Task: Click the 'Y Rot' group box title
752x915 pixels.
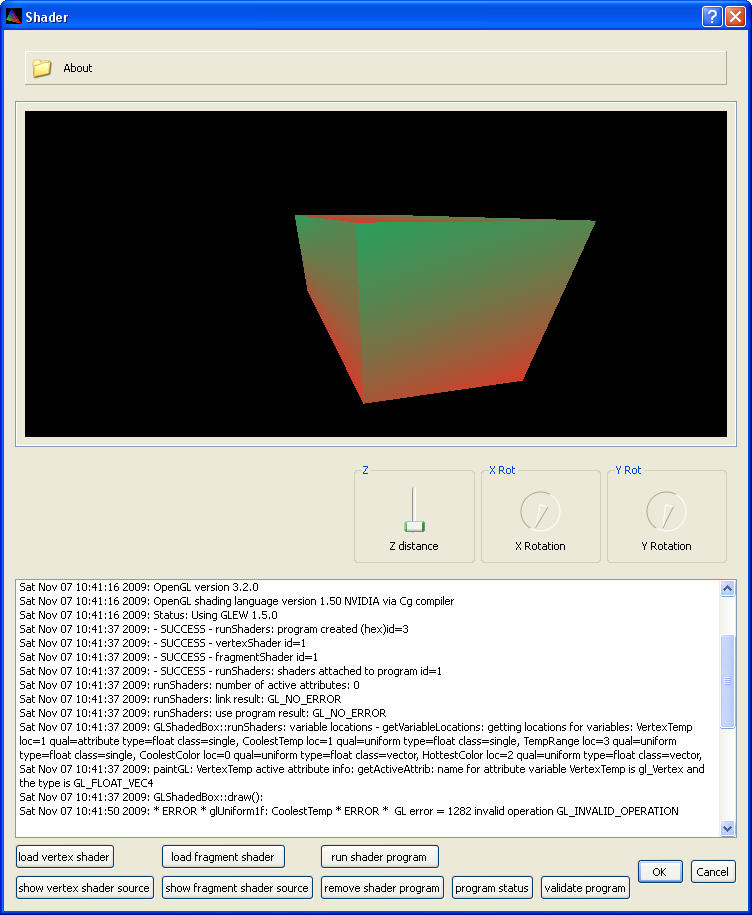Action: [628, 470]
